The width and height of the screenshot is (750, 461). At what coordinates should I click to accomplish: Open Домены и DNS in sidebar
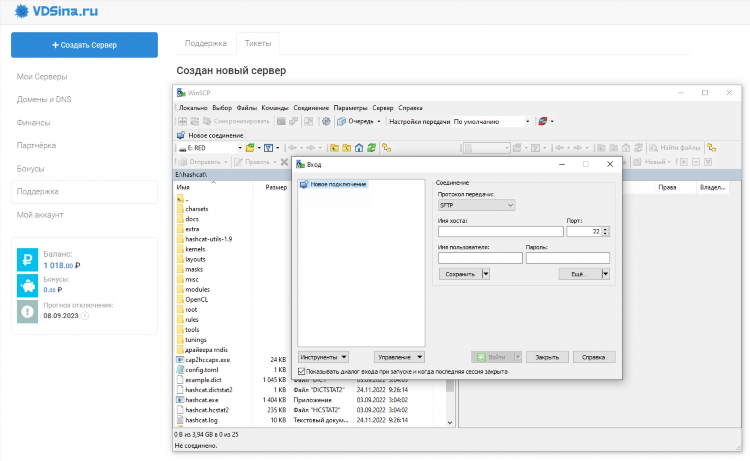(x=44, y=99)
